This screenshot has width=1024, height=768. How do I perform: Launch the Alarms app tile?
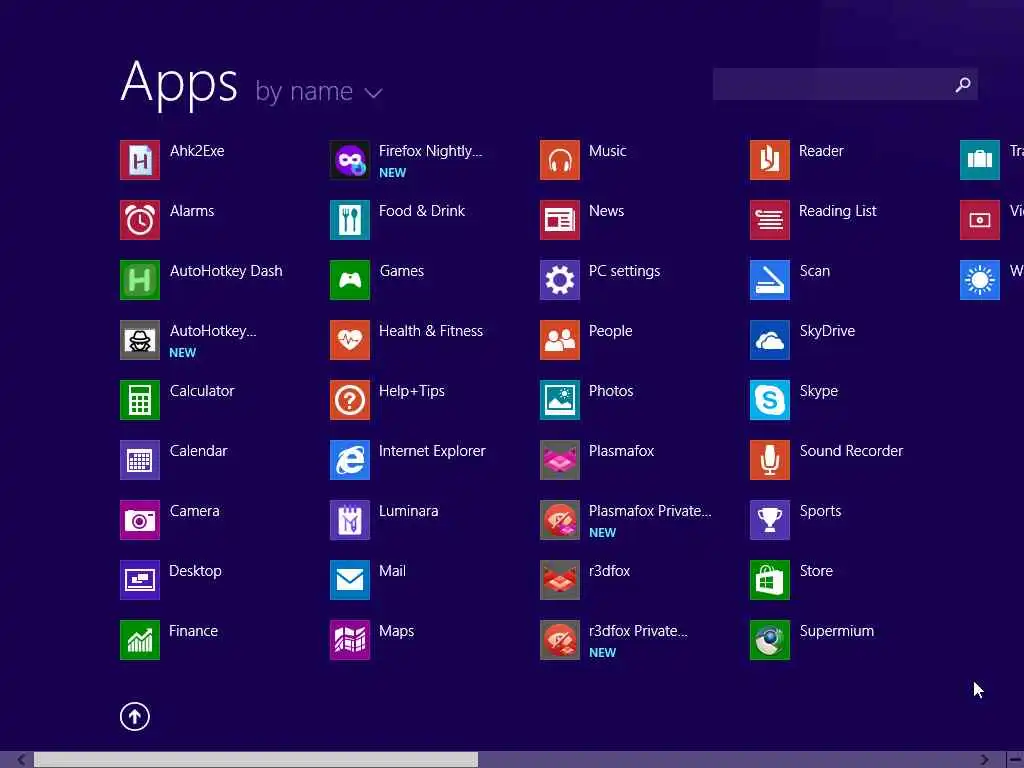[140, 220]
